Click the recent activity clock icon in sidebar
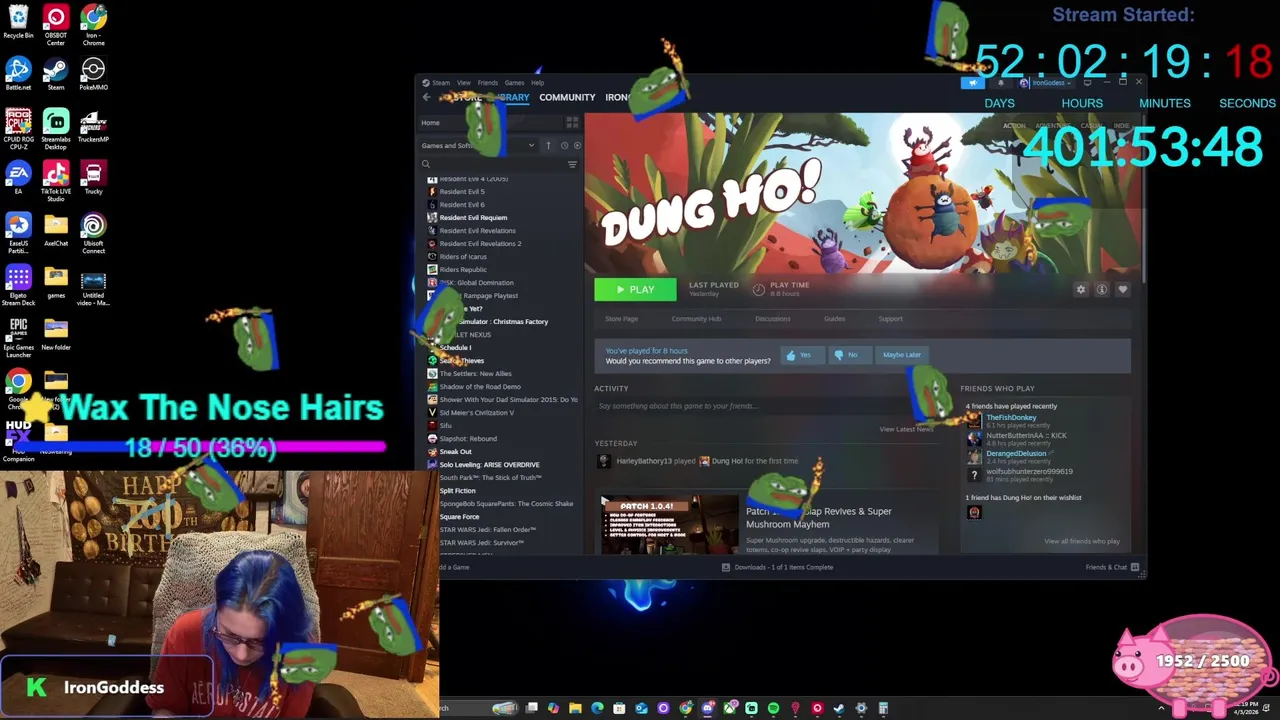 point(564,145)
